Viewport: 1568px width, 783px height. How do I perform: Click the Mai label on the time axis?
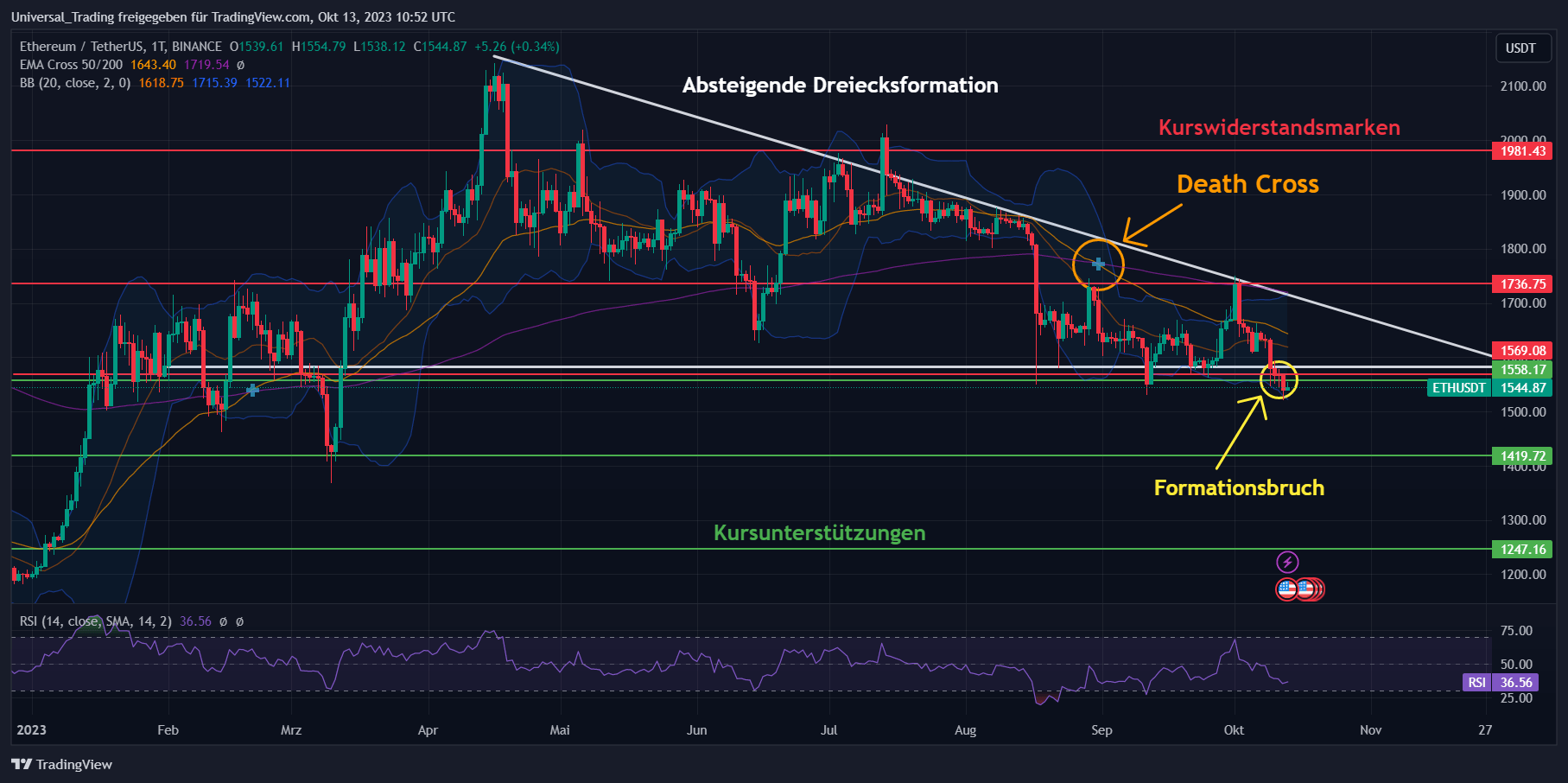tap(560, 730)
